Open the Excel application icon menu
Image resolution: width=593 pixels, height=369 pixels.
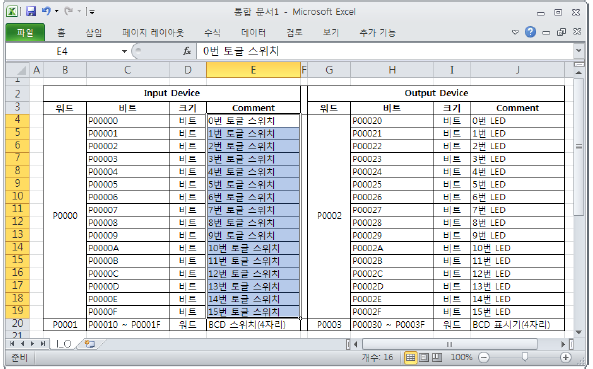tap(12, 11)
